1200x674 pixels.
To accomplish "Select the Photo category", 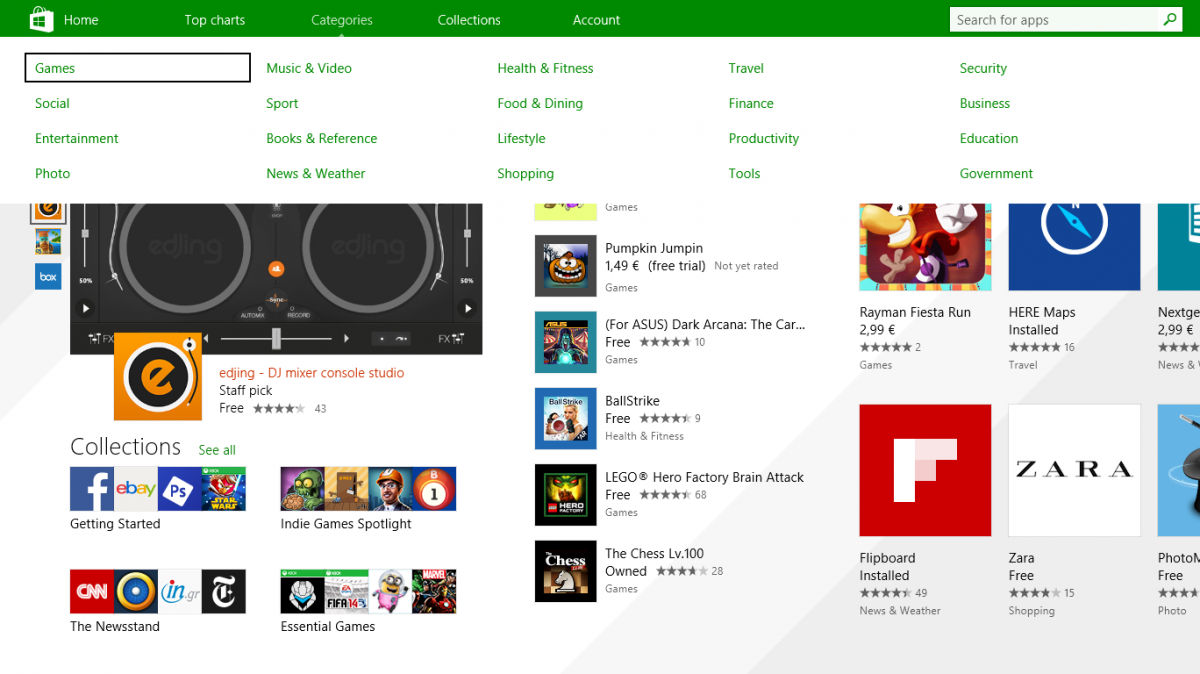I will click(52, 173).
